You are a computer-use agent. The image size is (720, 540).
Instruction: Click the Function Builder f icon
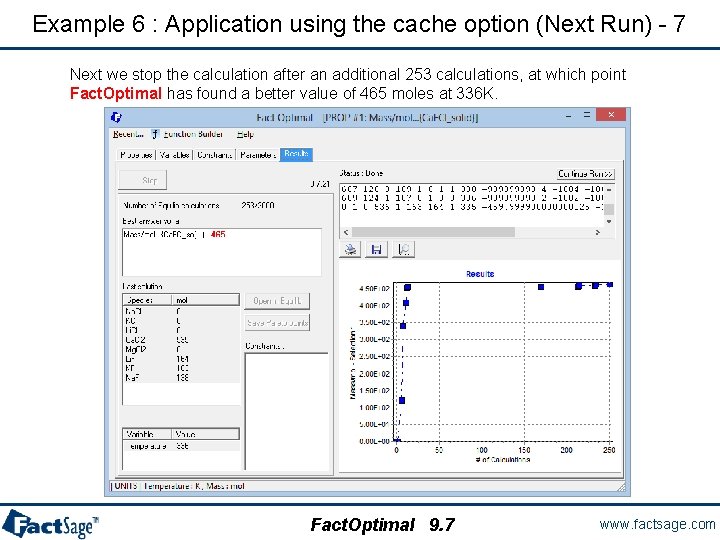coord(155,134)
